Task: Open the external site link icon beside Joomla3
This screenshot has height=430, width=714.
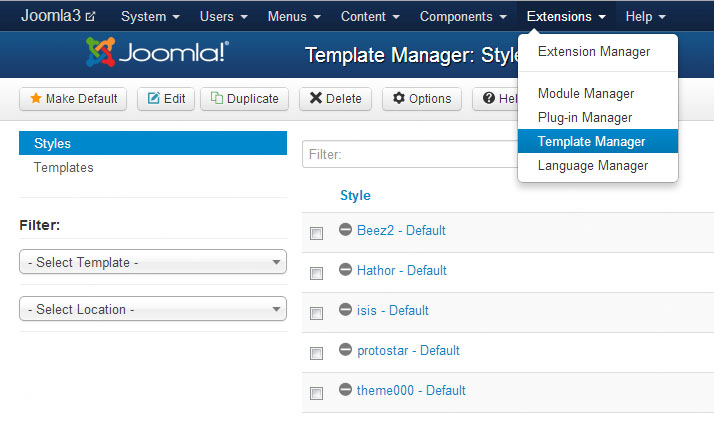Action: coord(91,17)
